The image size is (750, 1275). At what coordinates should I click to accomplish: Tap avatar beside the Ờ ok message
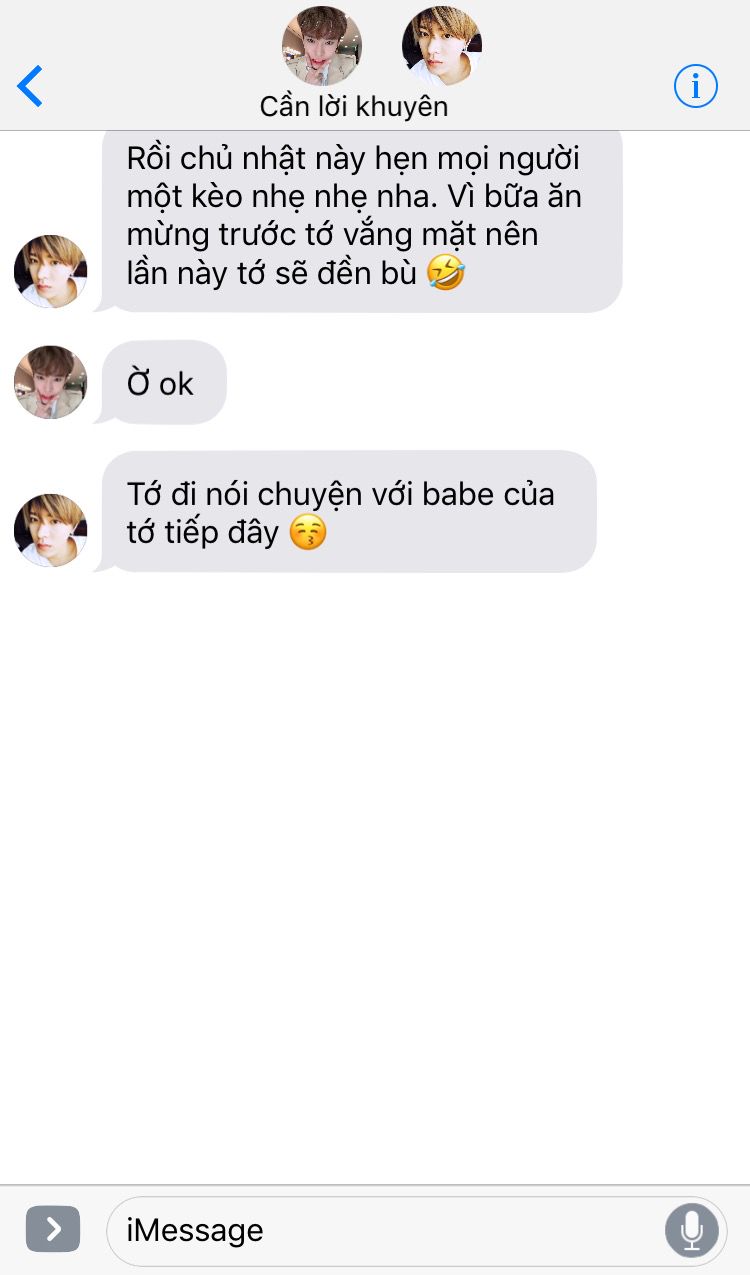pos(50,382)
